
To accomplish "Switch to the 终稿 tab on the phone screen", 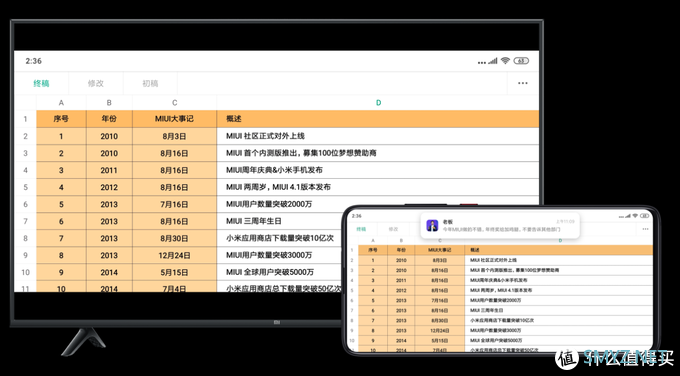I will (361, 229).
